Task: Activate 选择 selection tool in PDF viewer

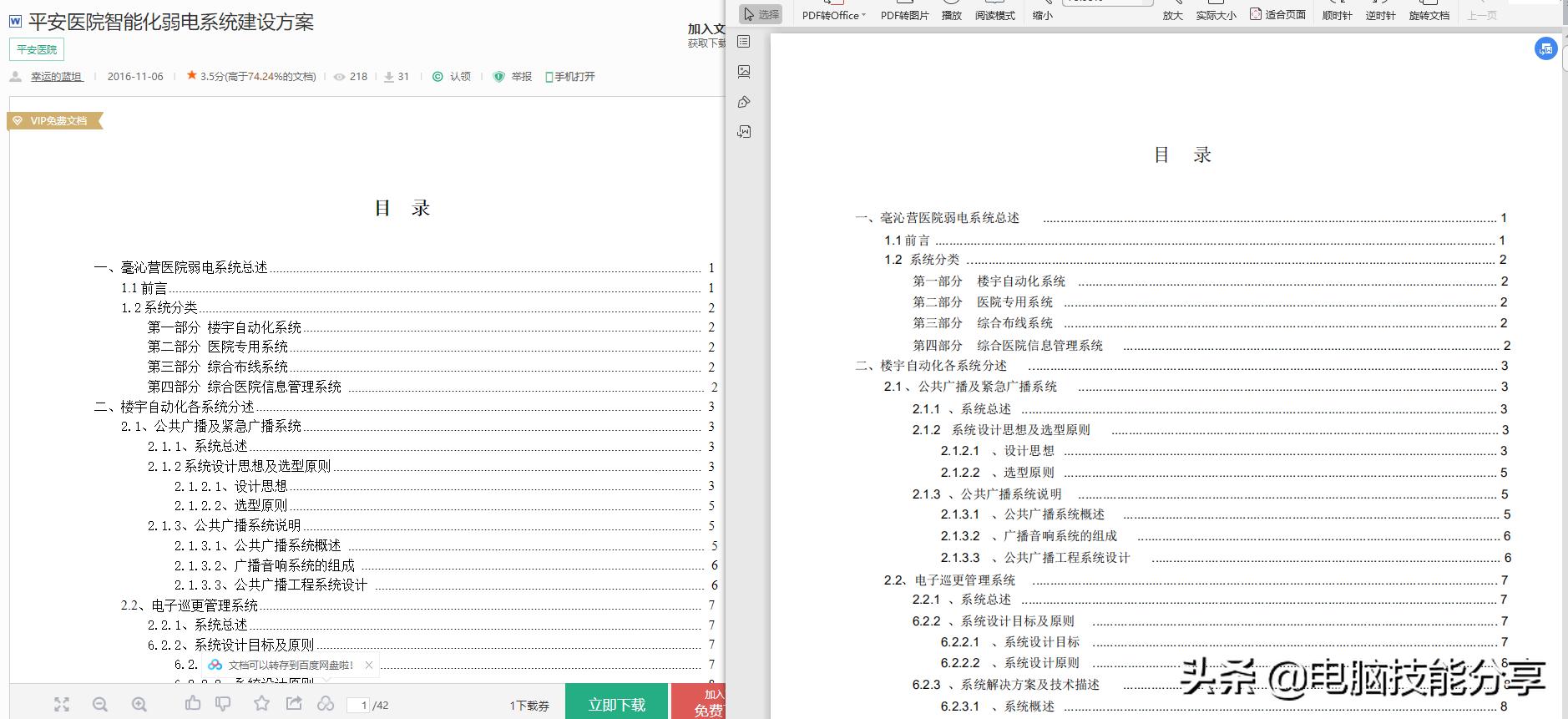Action: pyautogui.click(x=761, y=14)
